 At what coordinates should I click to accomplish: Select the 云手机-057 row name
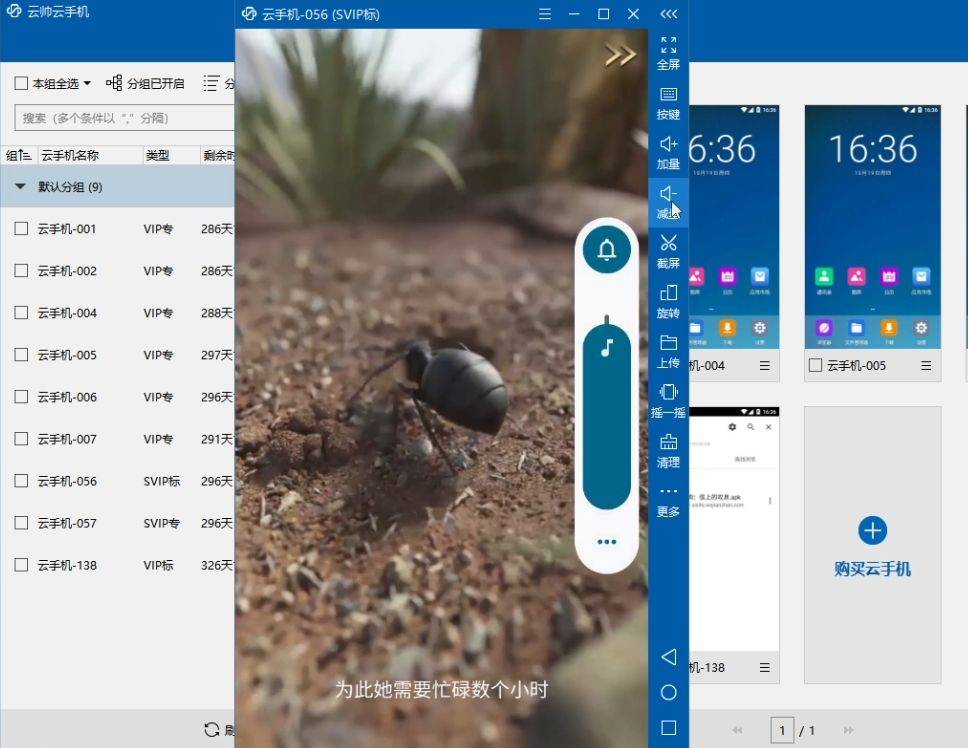pos(67,523)
